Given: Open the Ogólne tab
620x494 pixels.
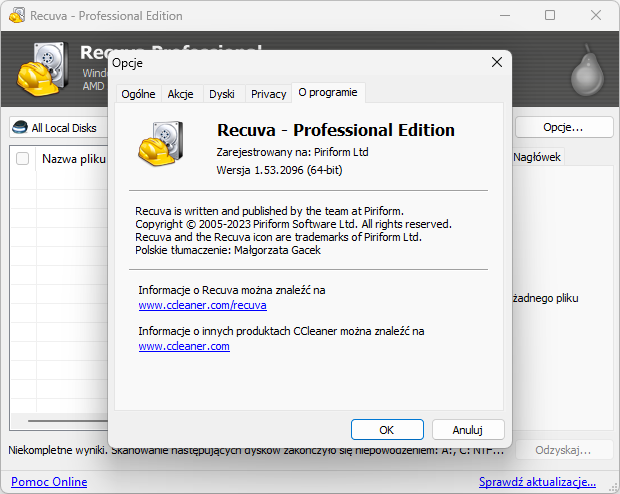Looking at the screenshot, I should (x=138, y=94).
